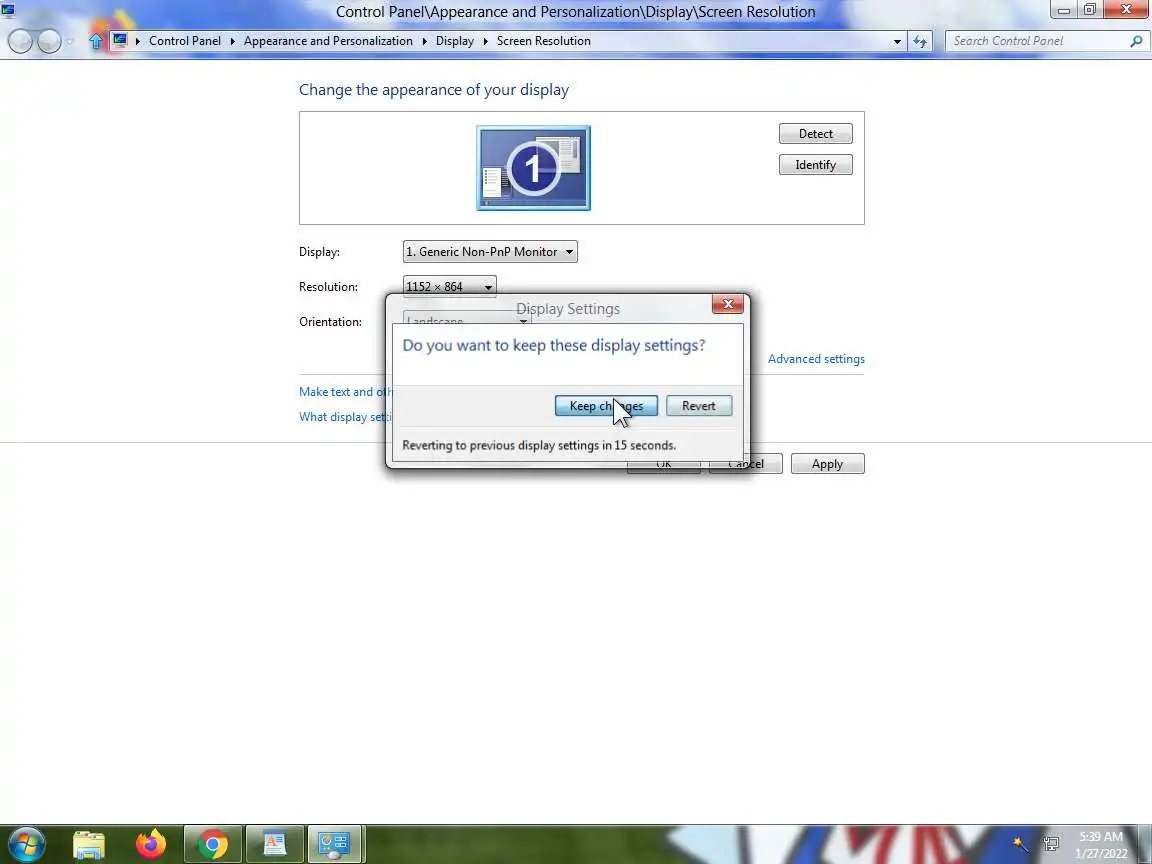Image resolution: width=1152 pixels, height=864 pixels.
Task: Open the Windows Start menu
Action: click(x=26, y=844)
